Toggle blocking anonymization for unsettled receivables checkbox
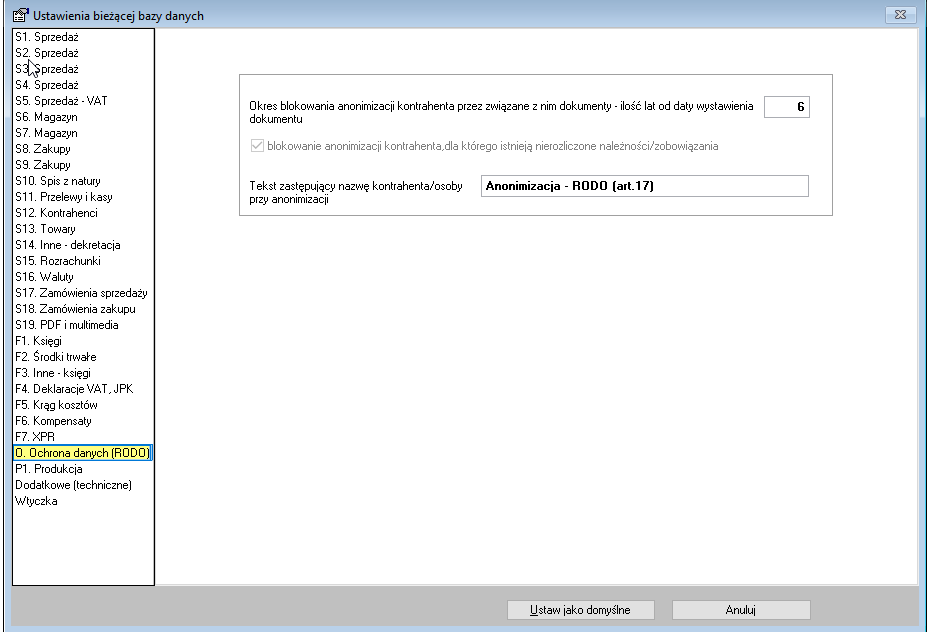 point(257,146)
